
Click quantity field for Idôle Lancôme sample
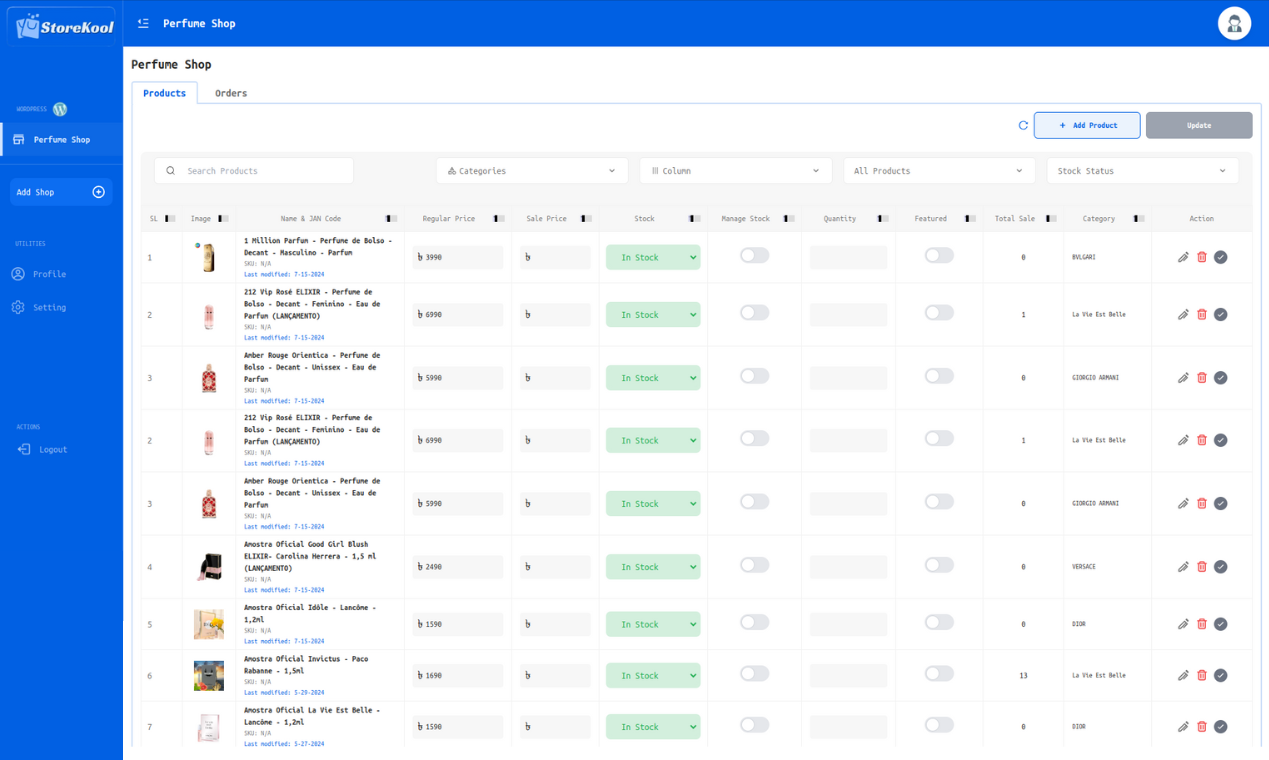tap(848, 624)
